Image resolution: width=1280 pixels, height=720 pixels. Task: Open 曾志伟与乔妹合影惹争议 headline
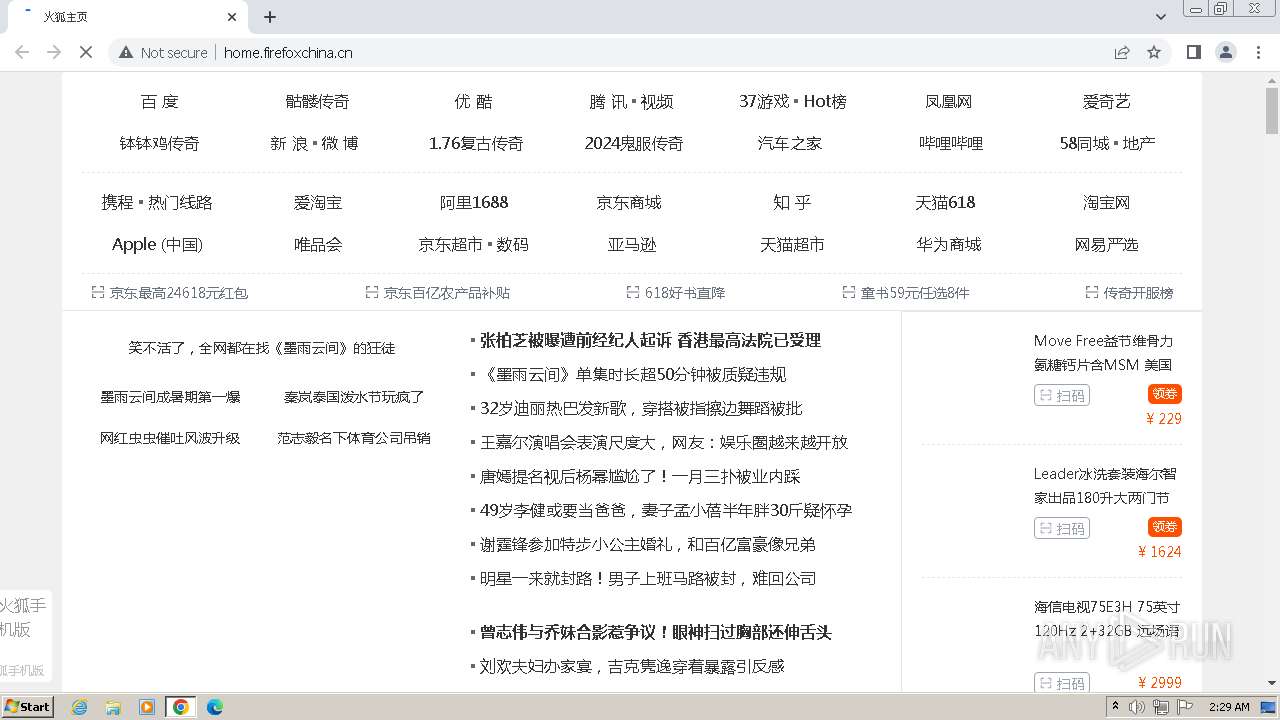point(656,633)
